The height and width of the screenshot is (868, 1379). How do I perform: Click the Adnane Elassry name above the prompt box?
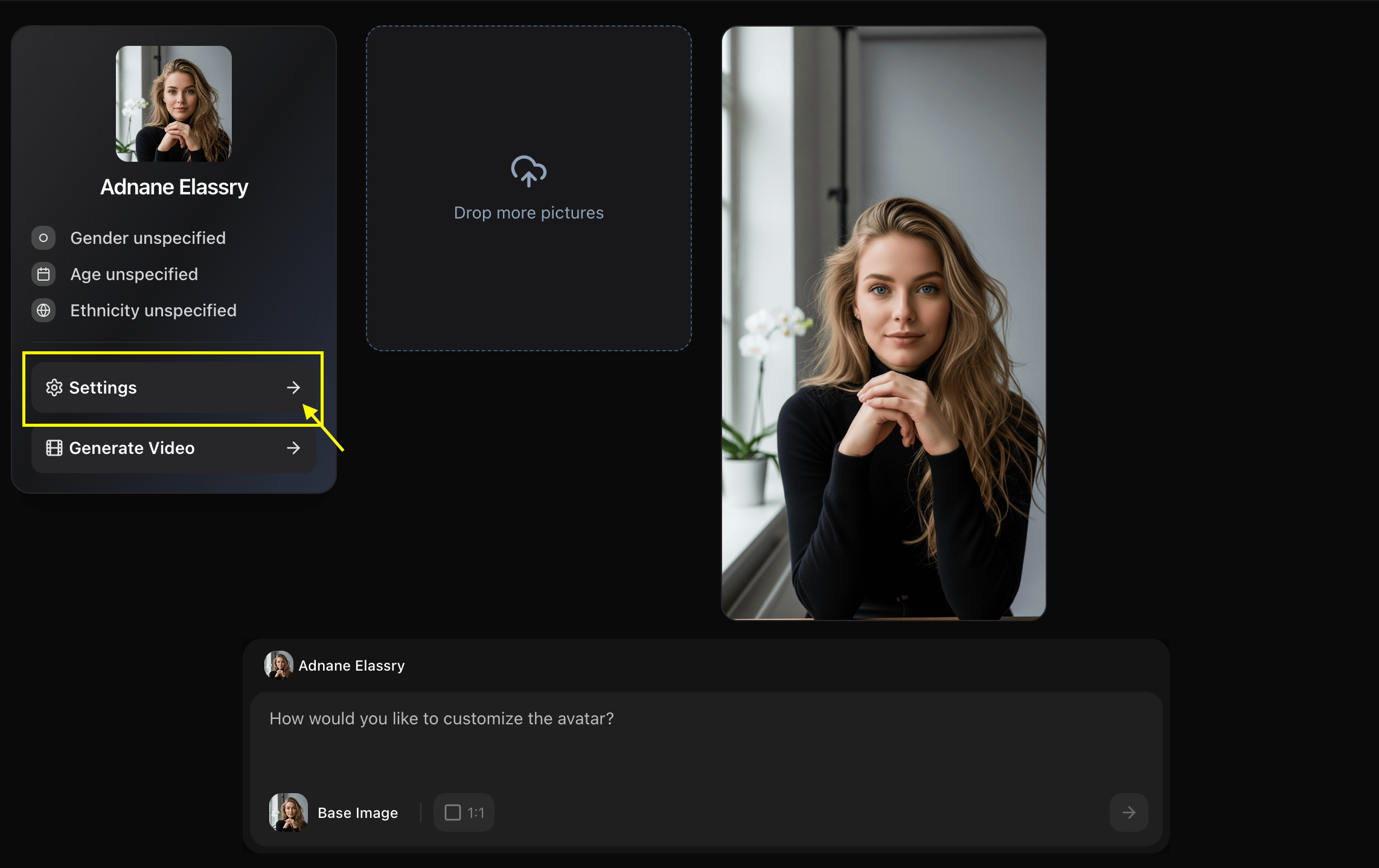[x=351, y=666]
